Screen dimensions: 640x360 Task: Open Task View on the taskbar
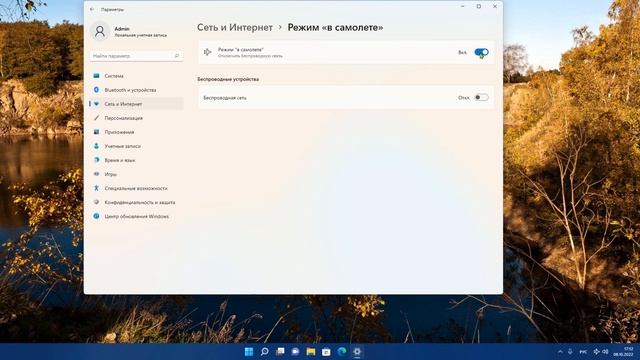(280, 351)
